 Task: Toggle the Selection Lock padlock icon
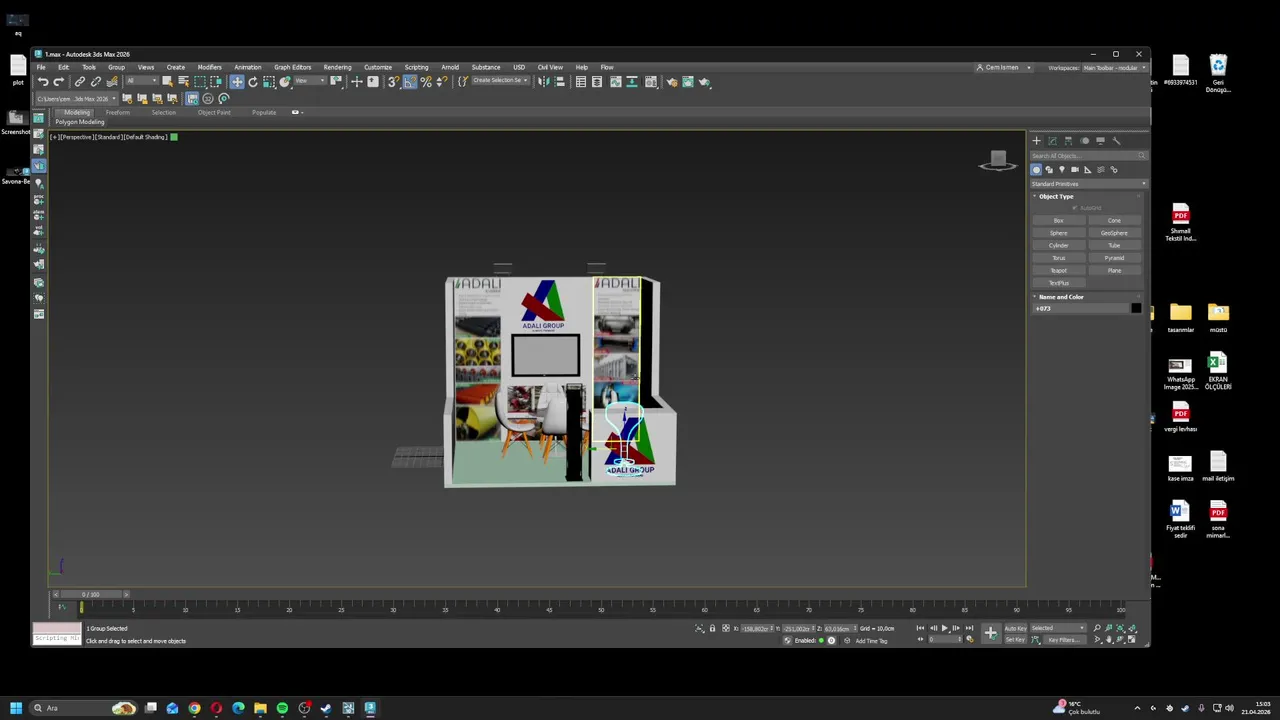712,628
